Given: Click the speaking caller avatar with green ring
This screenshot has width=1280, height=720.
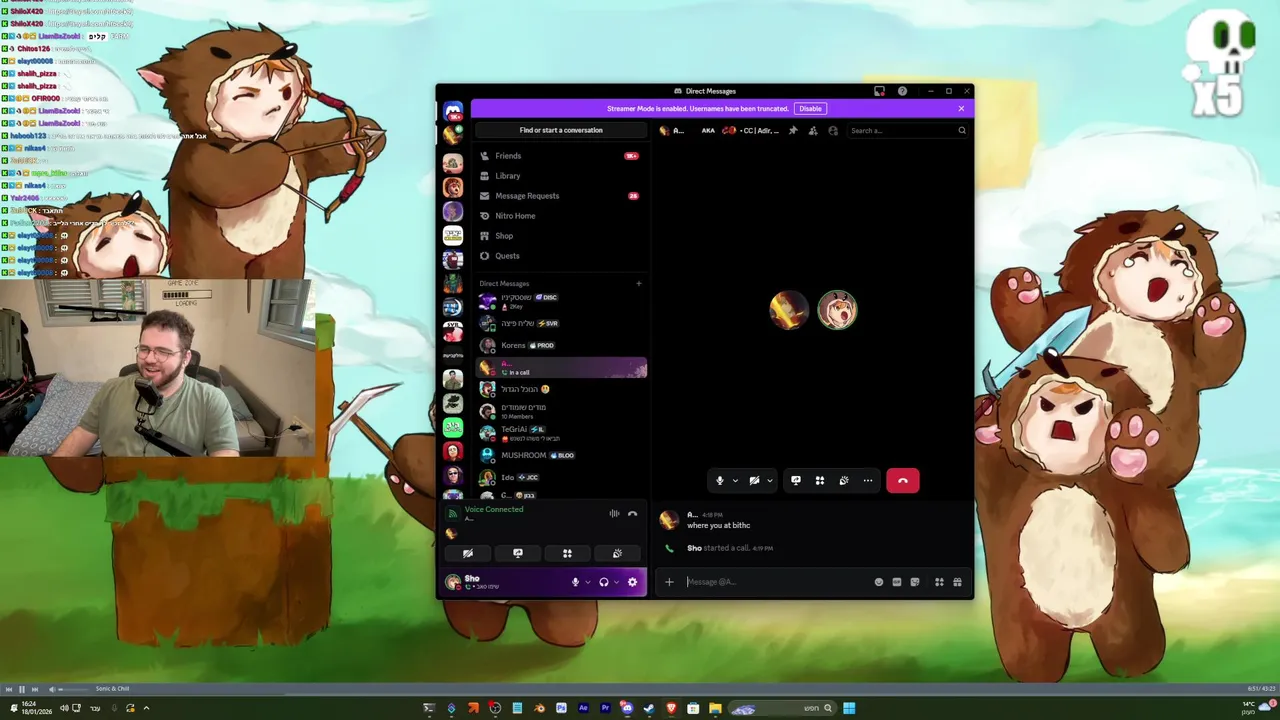Looking at the screenshot, I should point(837,310).
